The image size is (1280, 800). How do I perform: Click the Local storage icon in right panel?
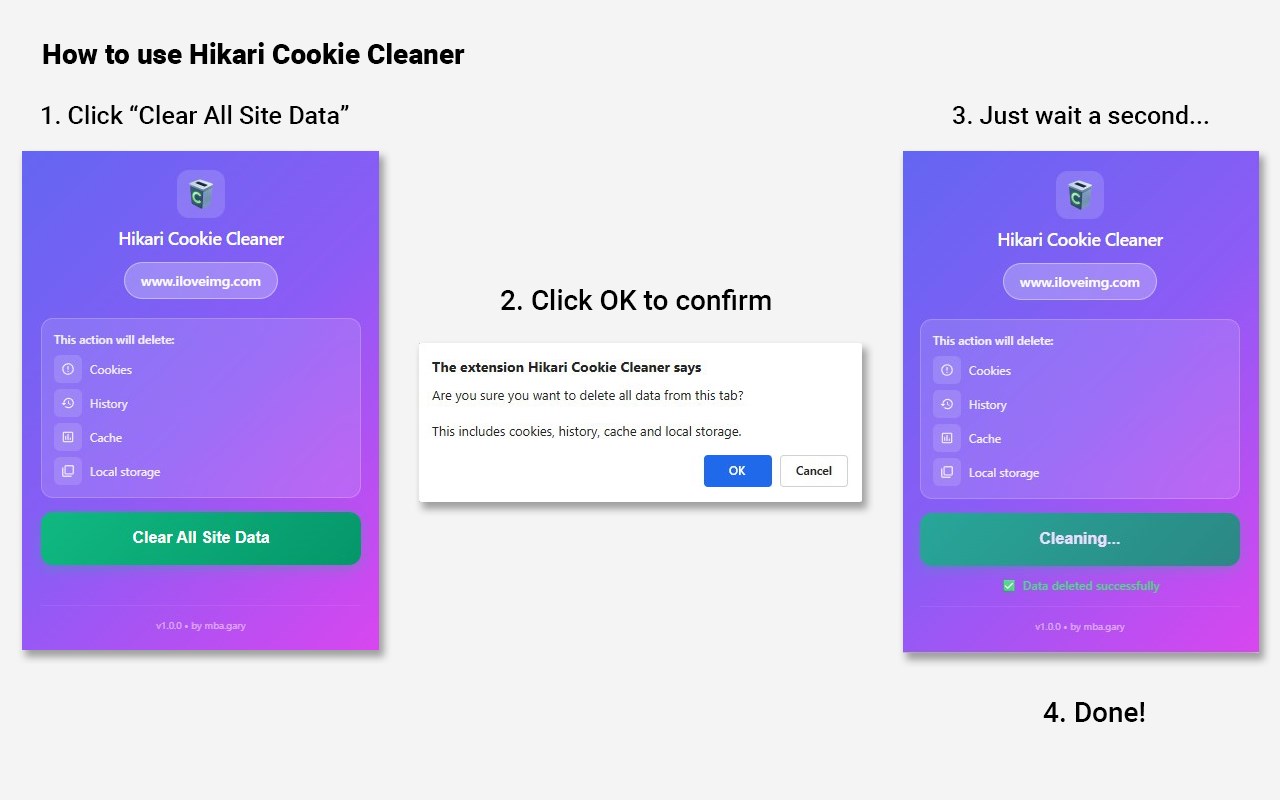[947, 473]
